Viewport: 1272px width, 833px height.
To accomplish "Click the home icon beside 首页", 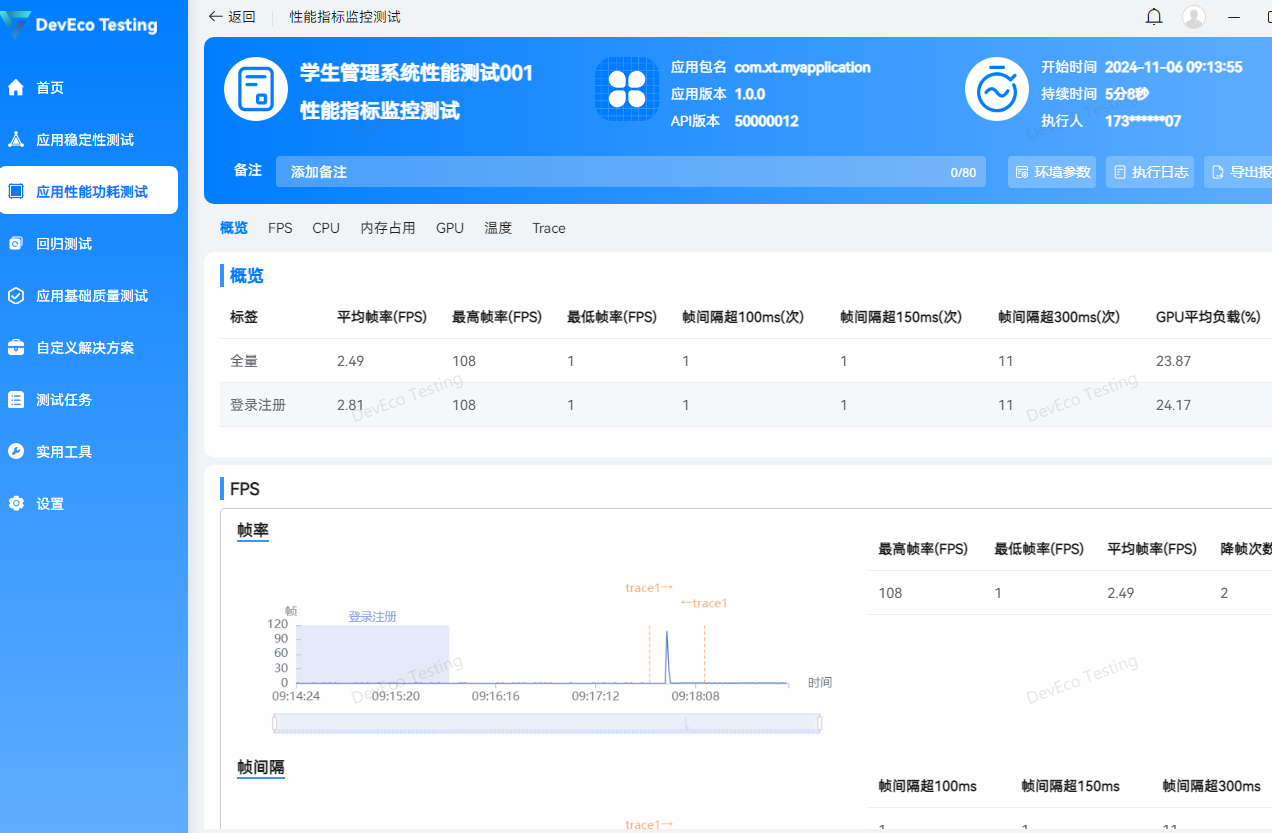I will (16, 88).
